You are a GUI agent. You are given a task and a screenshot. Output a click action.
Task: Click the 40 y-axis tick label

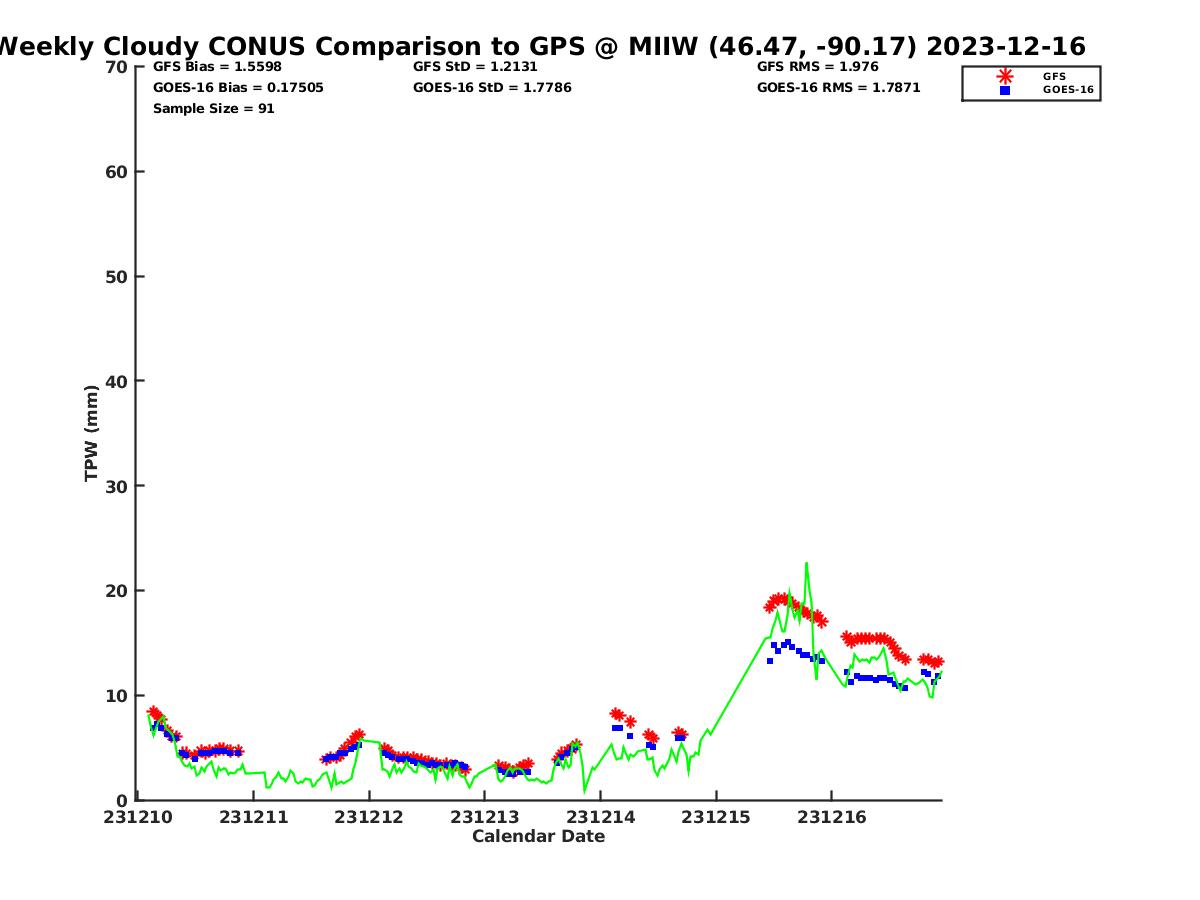(x=116, y=381)
